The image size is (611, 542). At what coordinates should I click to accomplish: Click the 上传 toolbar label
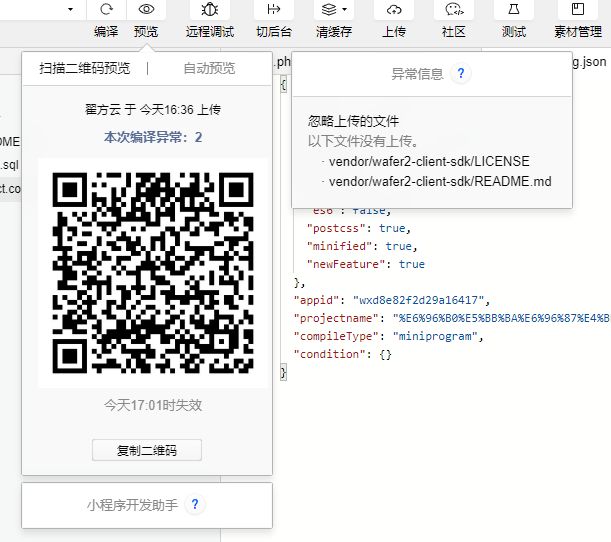[x=394, y=32]
